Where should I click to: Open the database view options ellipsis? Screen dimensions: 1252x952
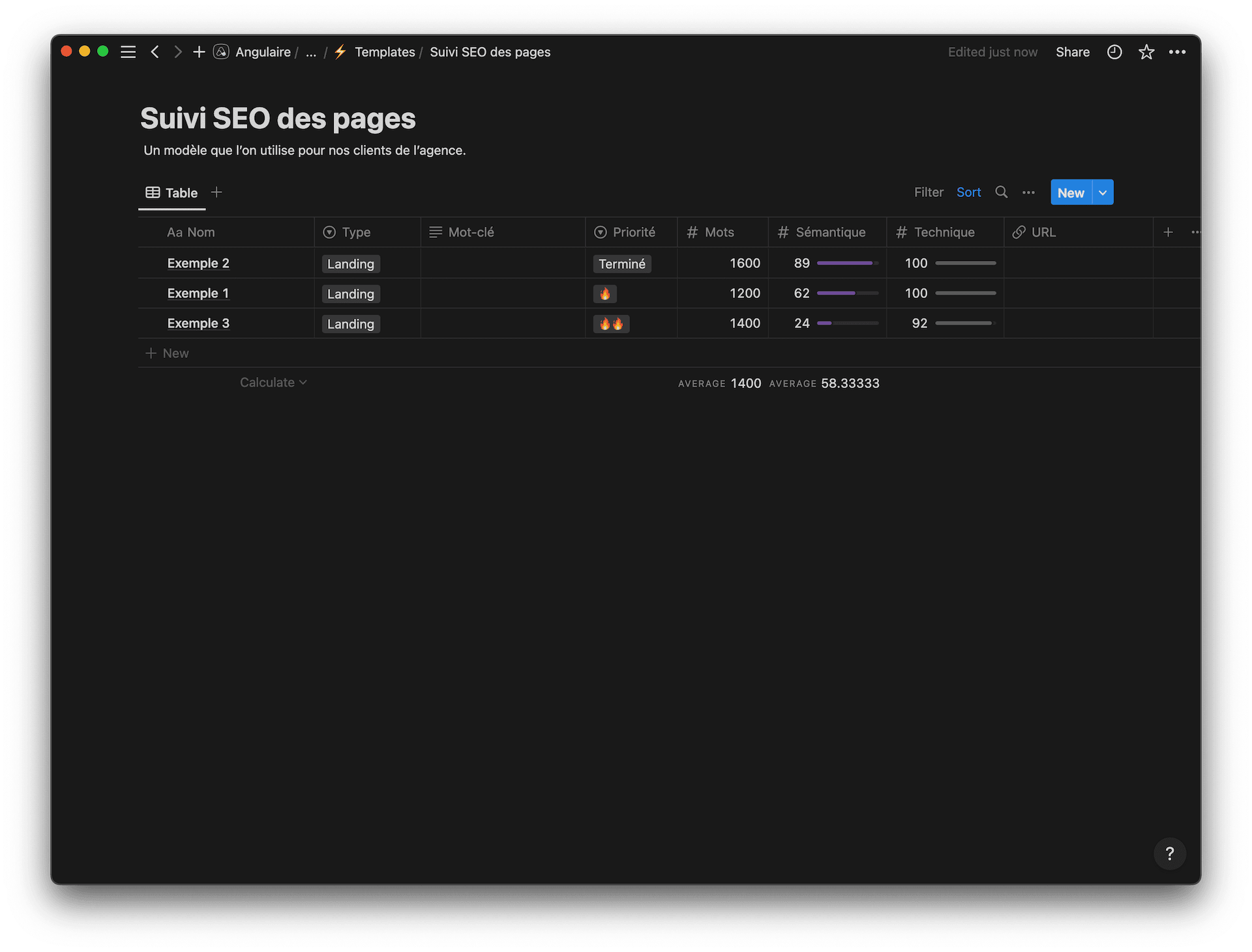[x=1028, y=192]
